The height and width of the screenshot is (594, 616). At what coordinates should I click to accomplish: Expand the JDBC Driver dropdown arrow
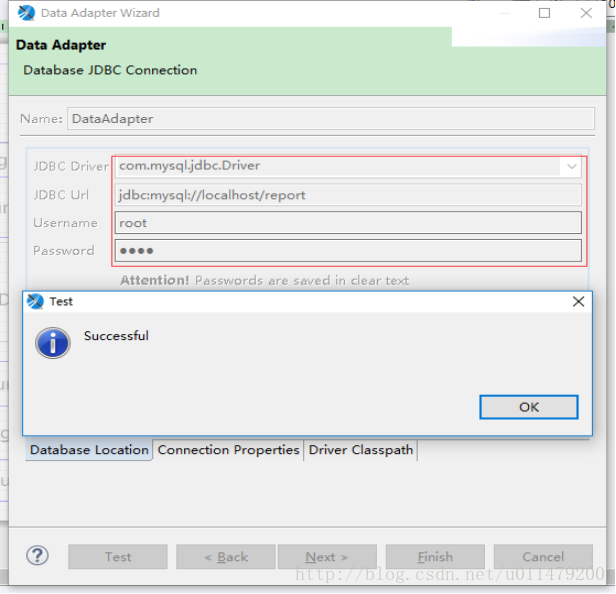(x=572, y=167)
